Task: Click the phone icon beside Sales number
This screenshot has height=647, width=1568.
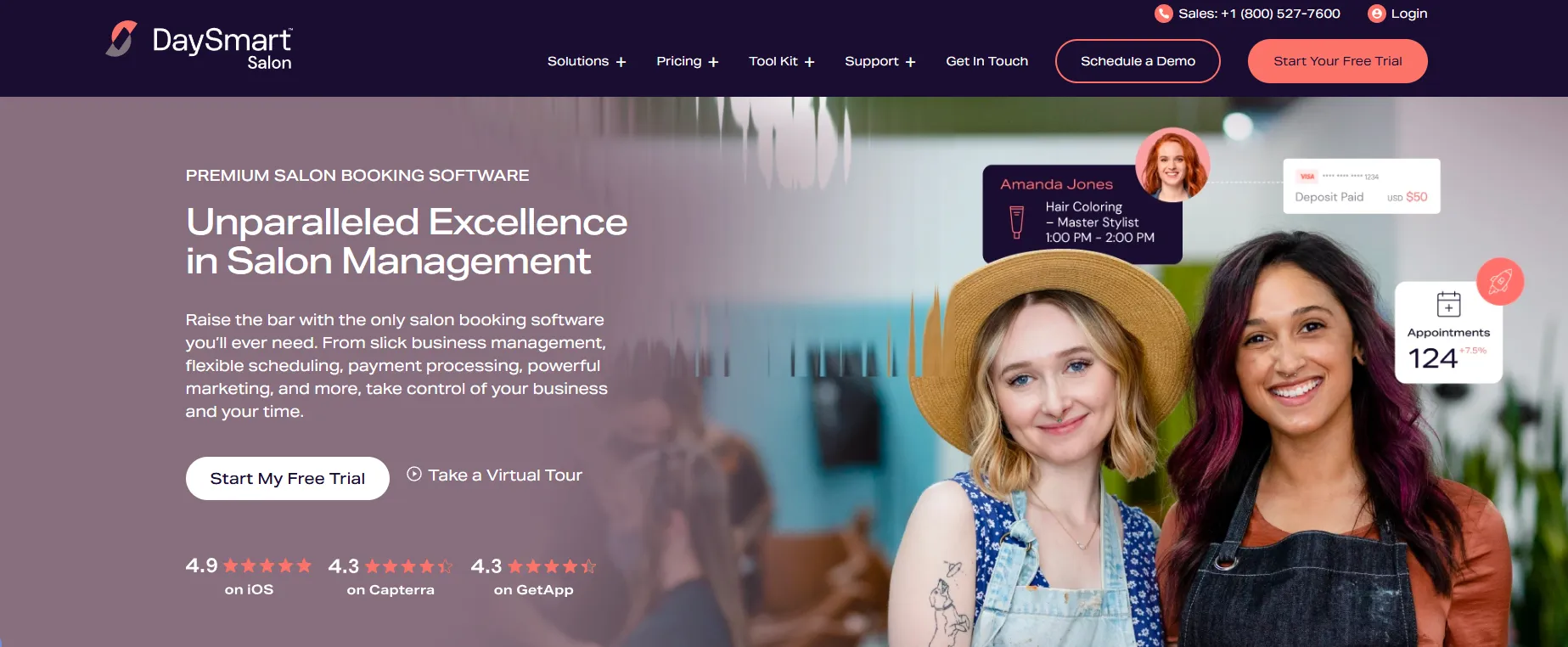Action: click(x=1163, y=14)
